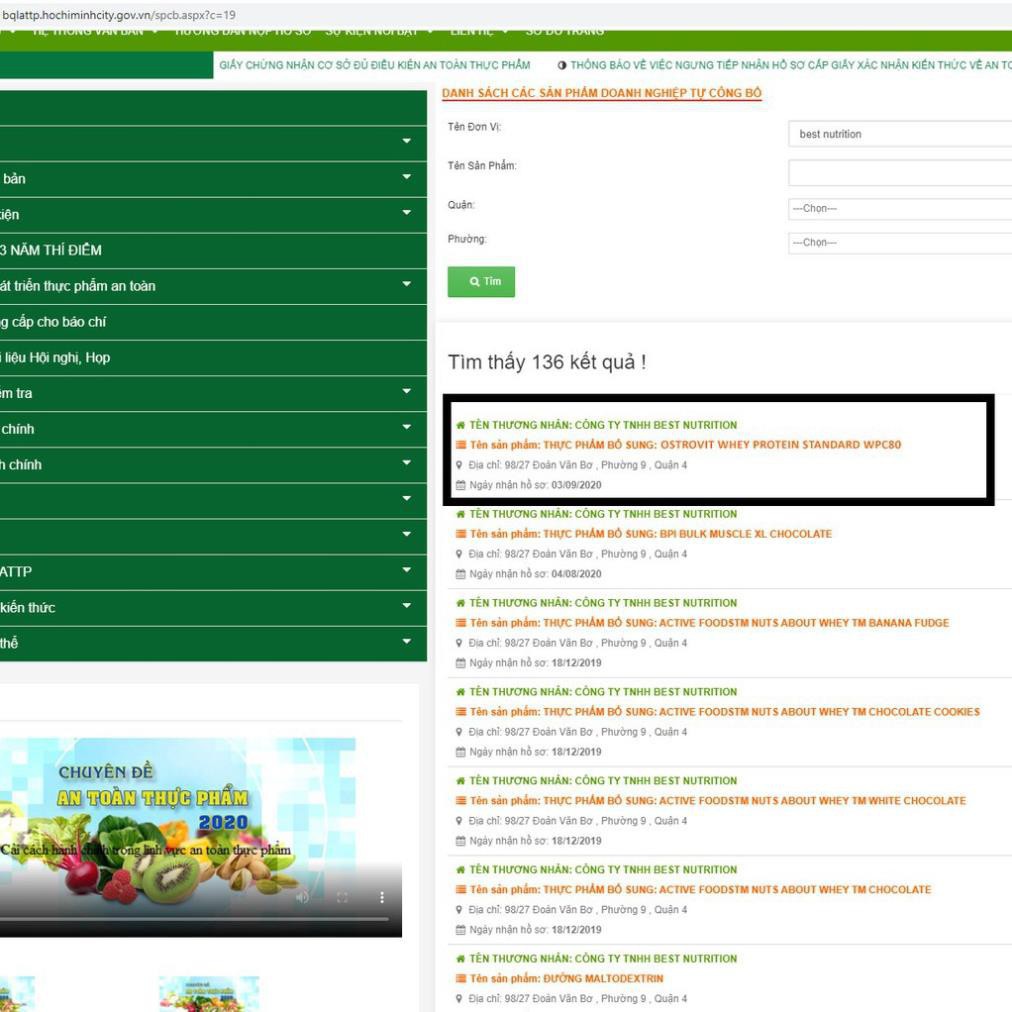The height and width of the screenshot is (1012, 1012).
Task: Enter fullscreen on the food safety video
Action: point(342,897)
